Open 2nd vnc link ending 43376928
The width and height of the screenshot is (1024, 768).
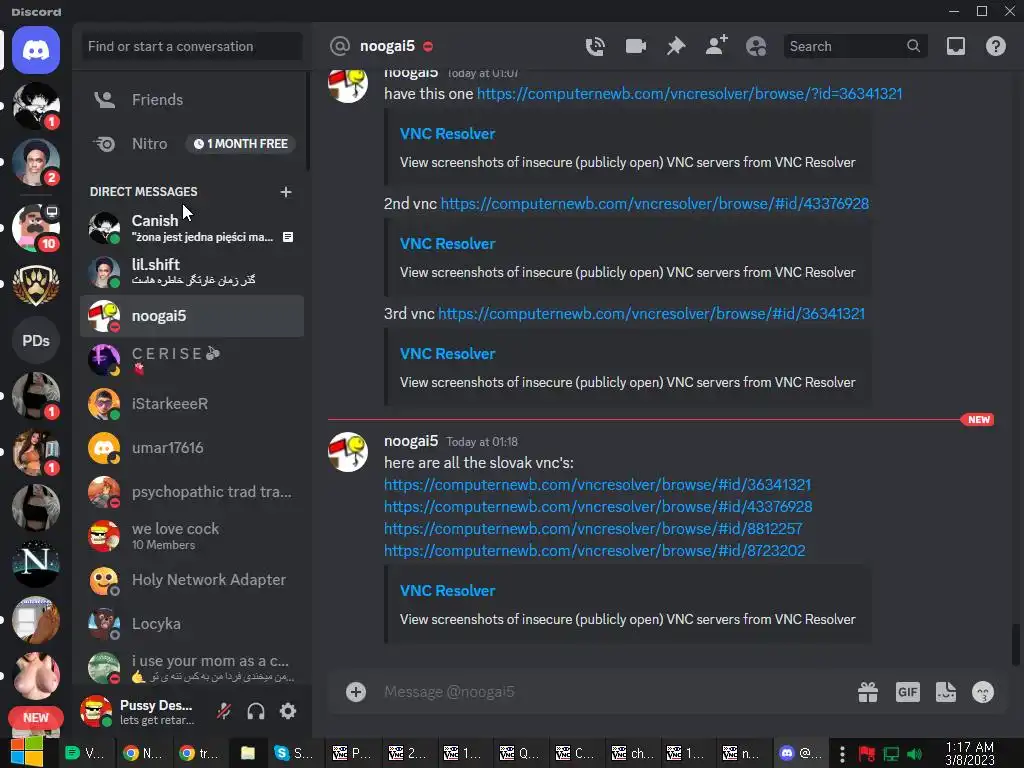coord(654,204)
